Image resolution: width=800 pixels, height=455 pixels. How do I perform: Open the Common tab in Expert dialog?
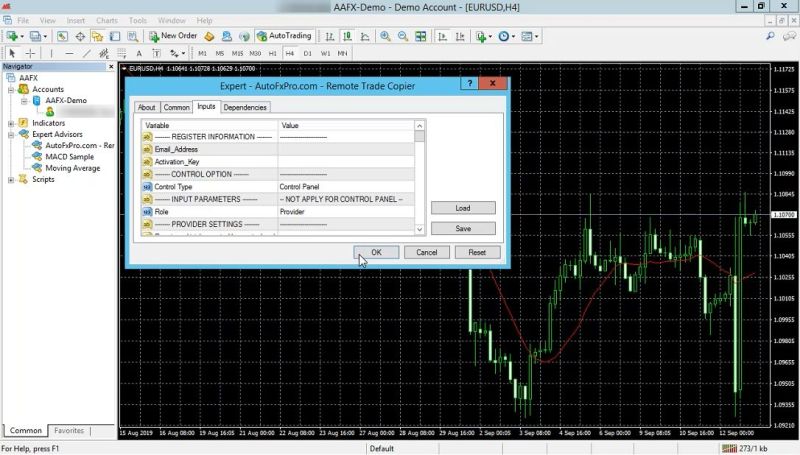(x=177, y=107)
